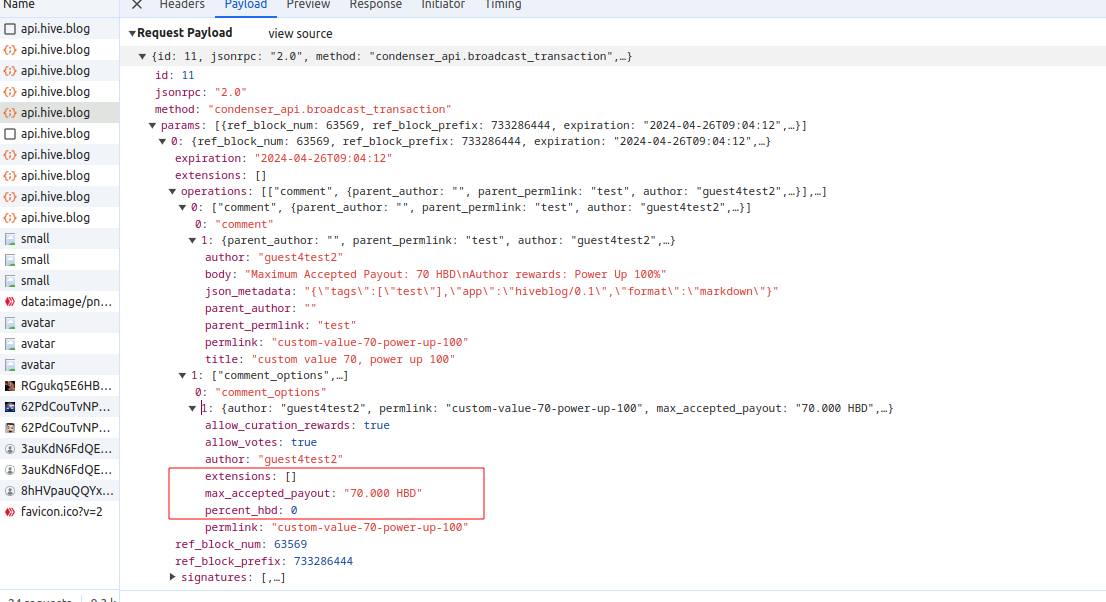The height and width of the screenshot is (602, 1106).
Task: Close the request details pane with X
Action: point(137,5)
